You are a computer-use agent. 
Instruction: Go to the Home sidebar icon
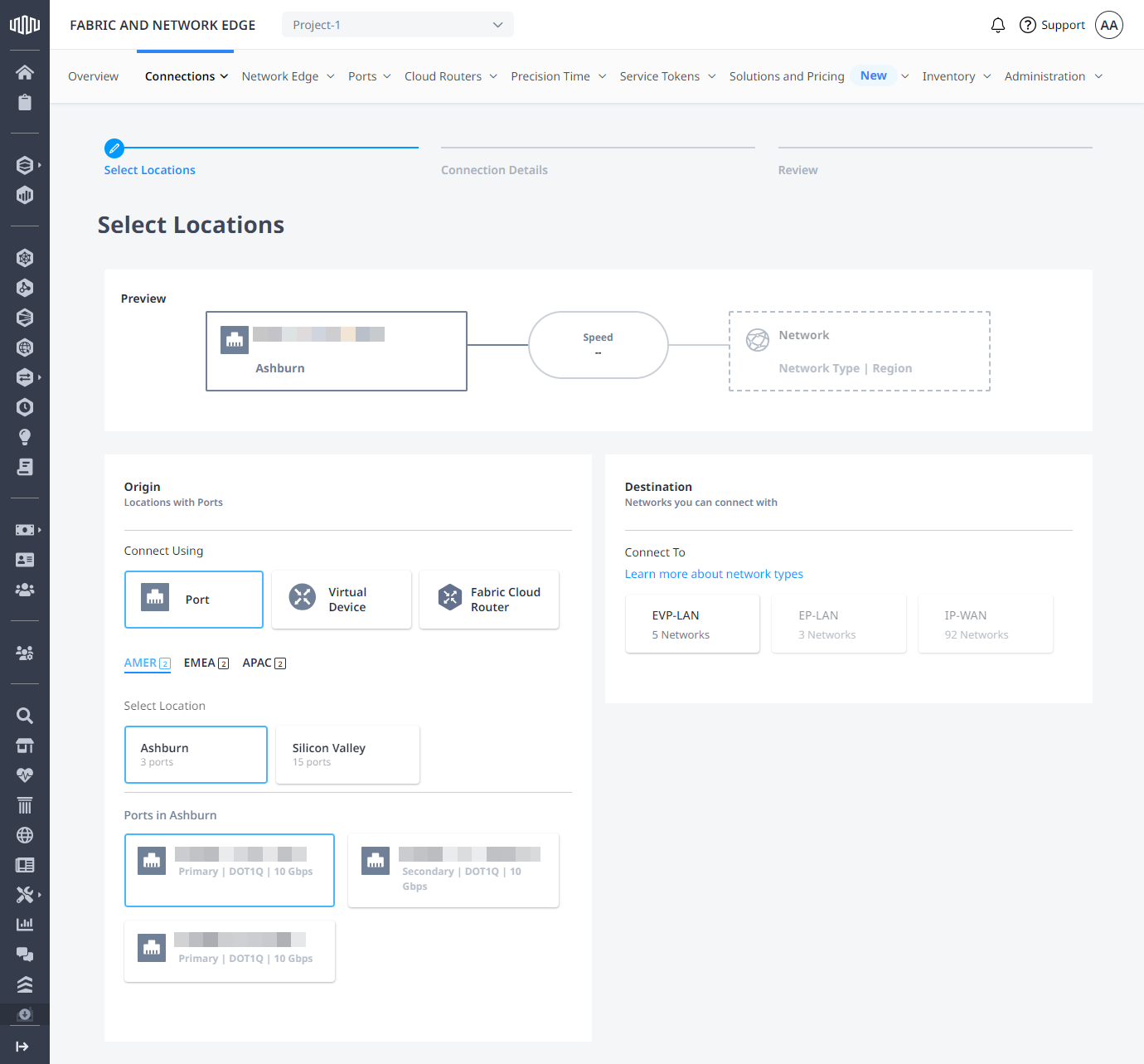click(x=25, y=72)
